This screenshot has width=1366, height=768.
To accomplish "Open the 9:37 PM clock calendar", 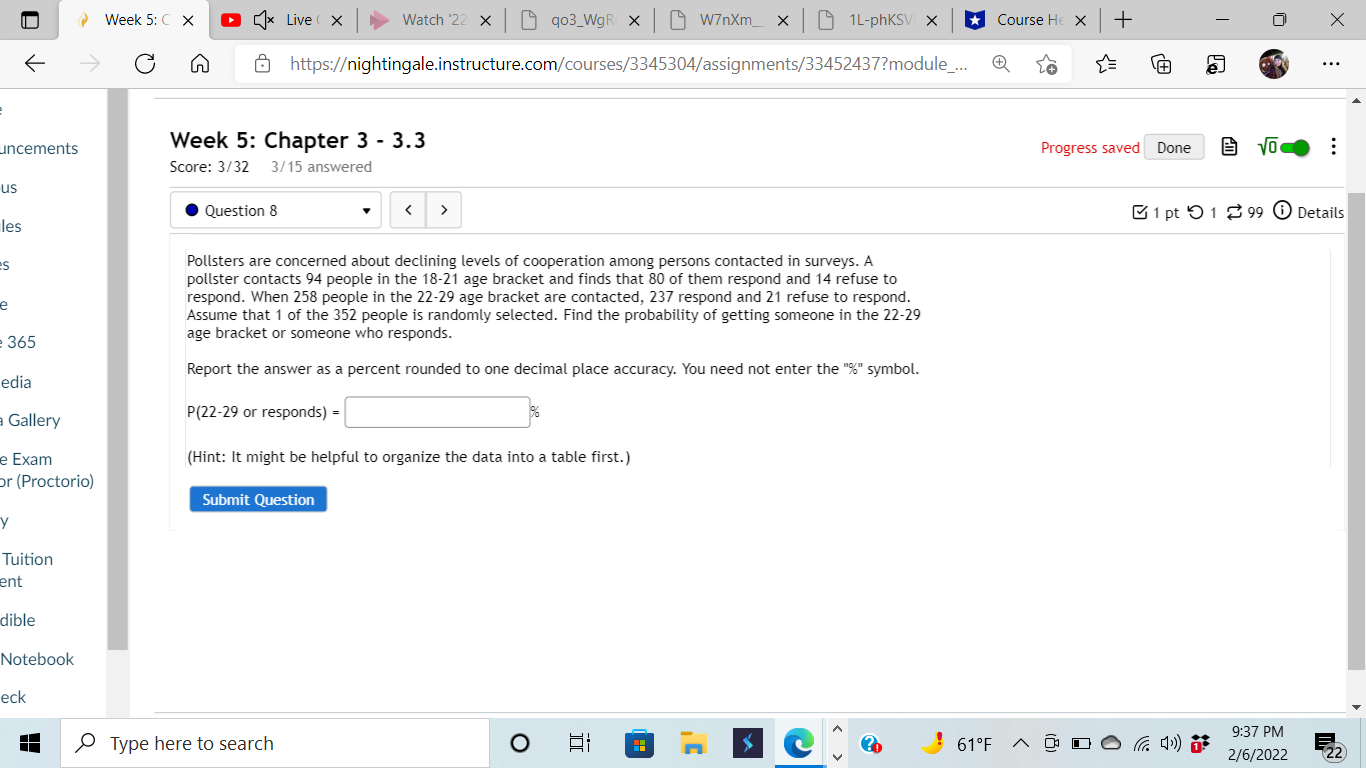I will (1259, 743).
